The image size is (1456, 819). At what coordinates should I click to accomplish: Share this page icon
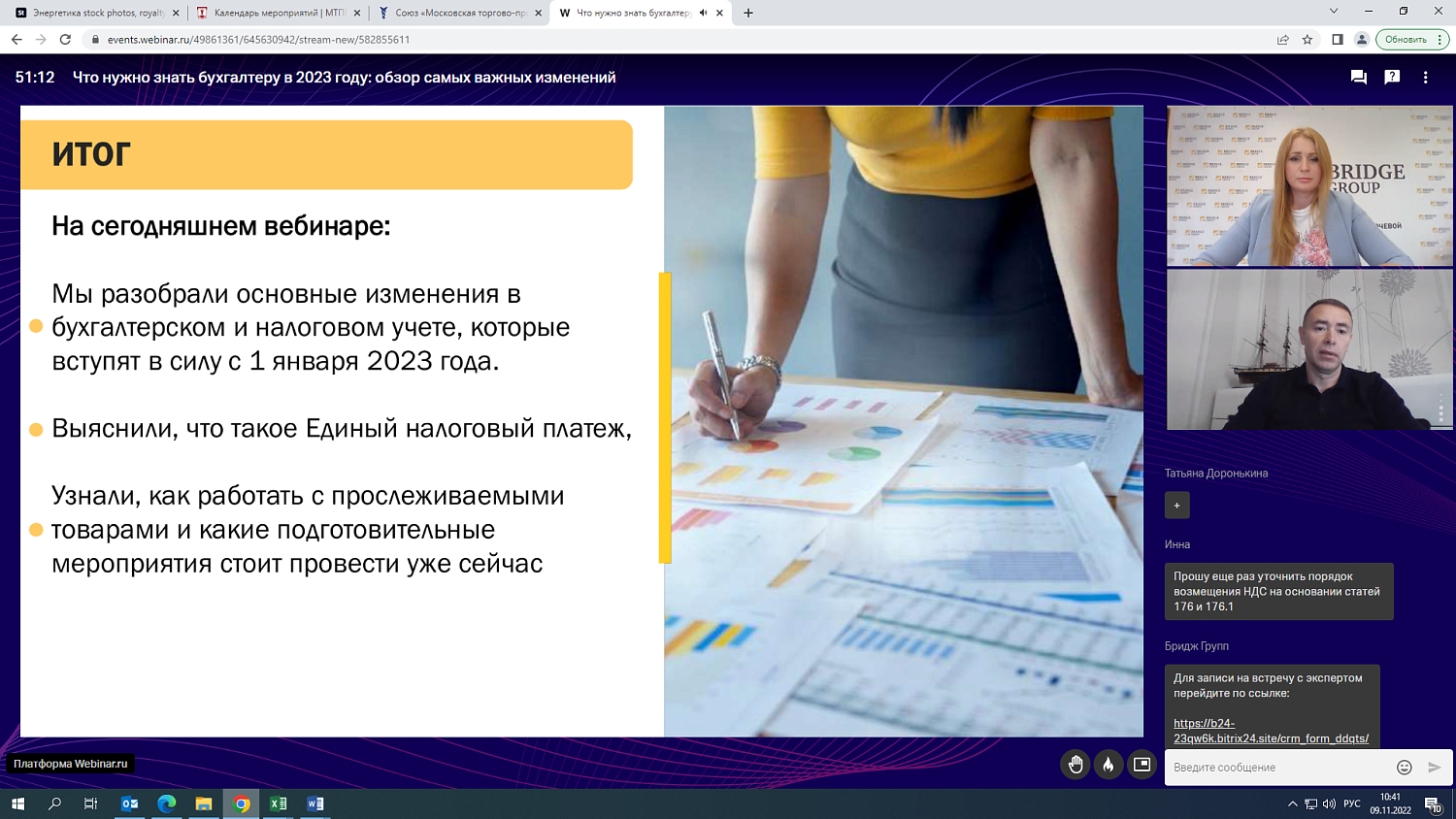click(1283, 40)
